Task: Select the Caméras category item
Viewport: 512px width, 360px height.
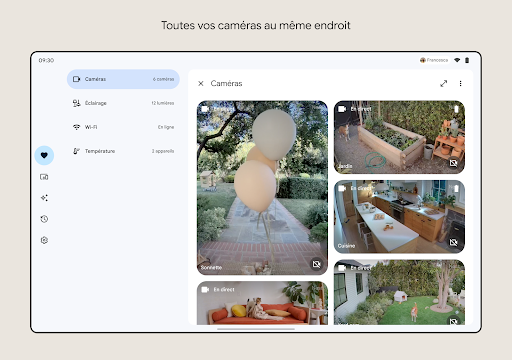Action: pos(123,79)
